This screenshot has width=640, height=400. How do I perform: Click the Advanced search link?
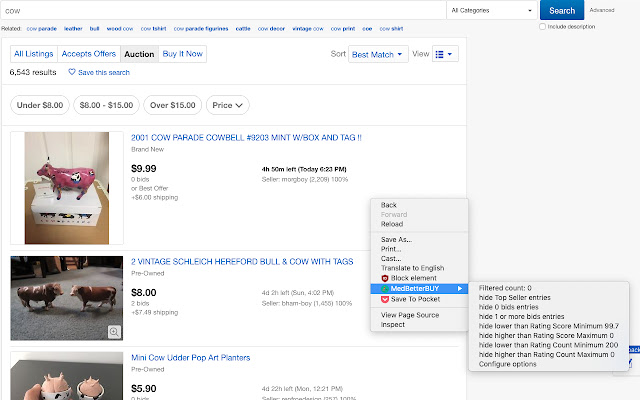tap(602, 10)
